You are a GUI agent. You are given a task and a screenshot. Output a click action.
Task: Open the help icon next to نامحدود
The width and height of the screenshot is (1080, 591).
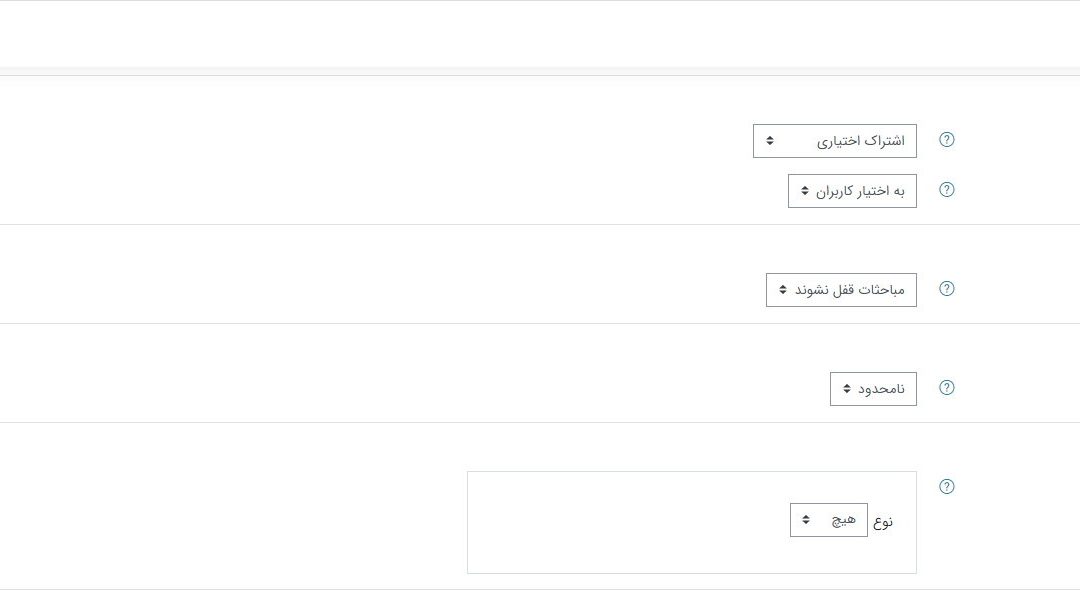coord(947,388)
